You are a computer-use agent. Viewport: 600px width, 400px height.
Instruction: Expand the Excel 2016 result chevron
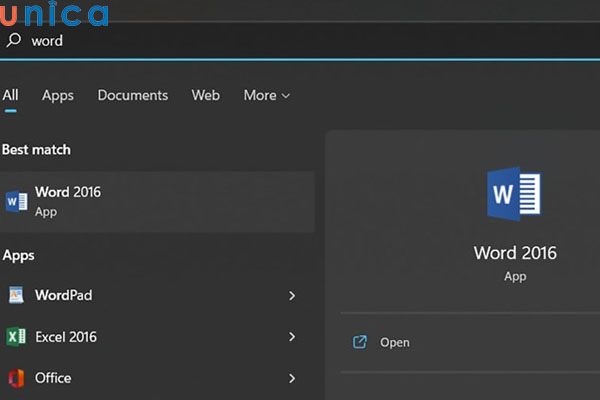(x=292, y=337)
